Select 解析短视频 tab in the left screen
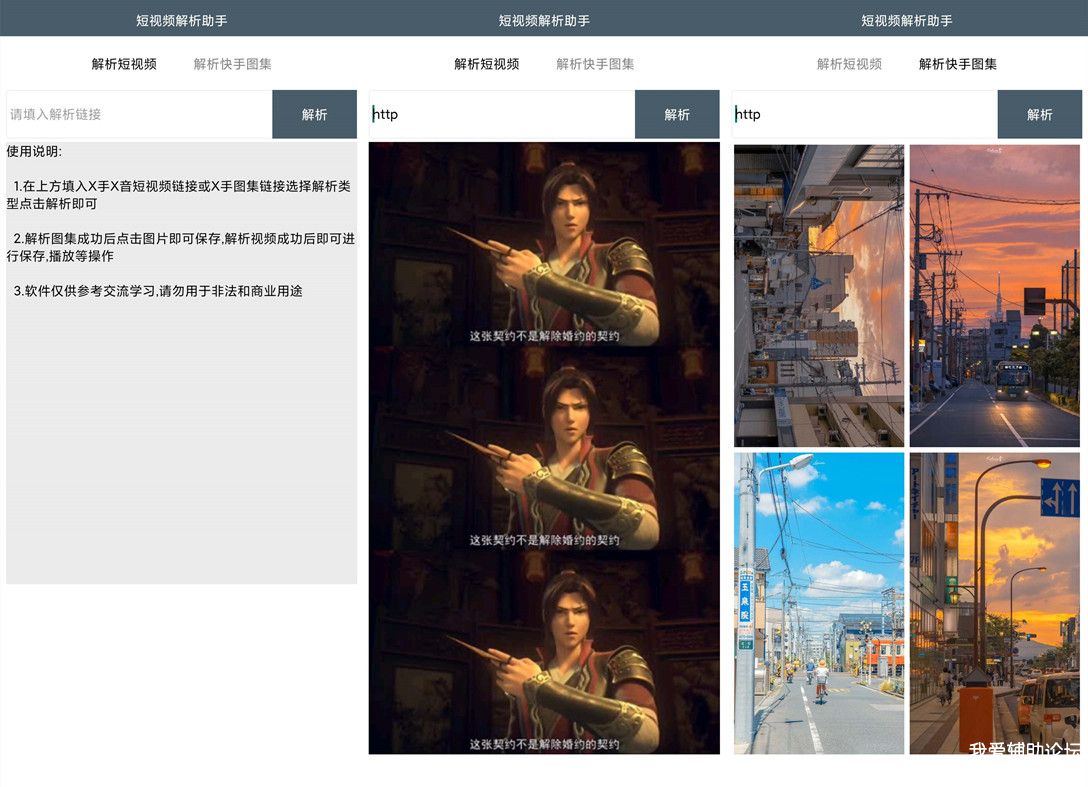Screen dimensions: 1088x787 coord(124,64)
